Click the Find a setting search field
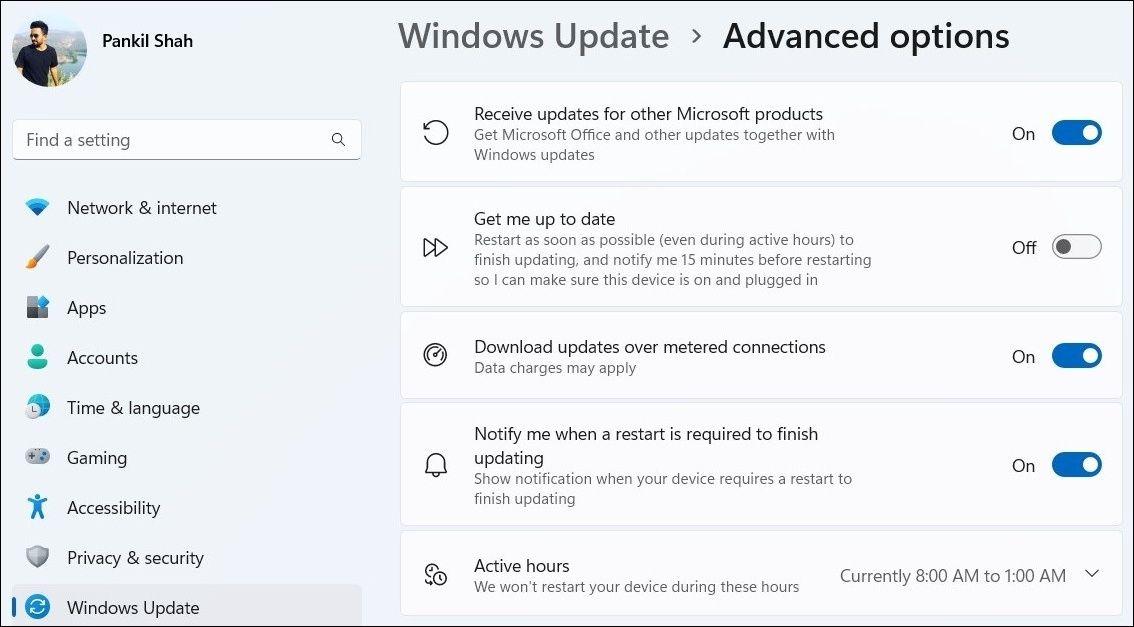The height and width of the screenshot is (627, 1134). point(187,140)
